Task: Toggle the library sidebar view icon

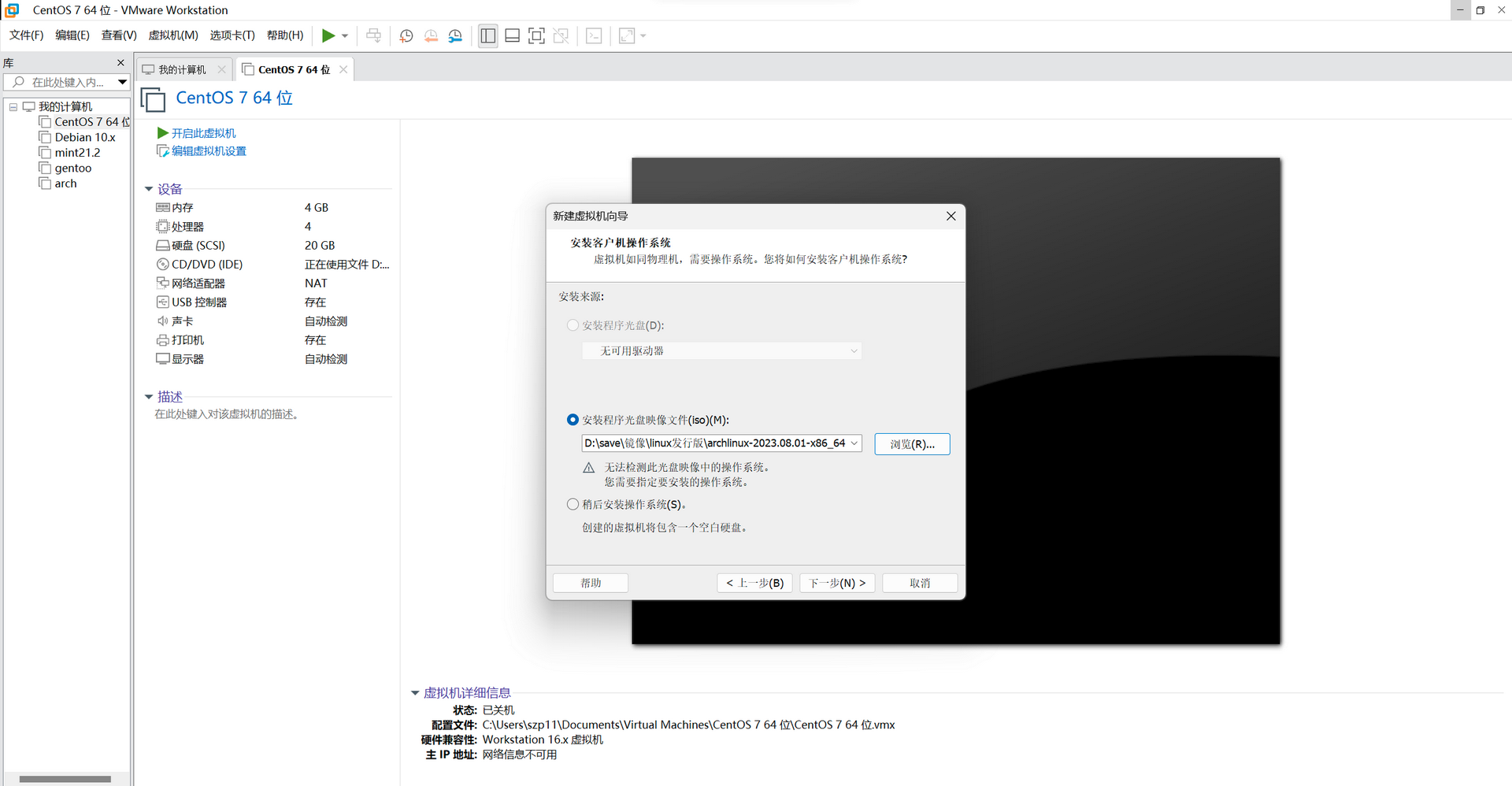Action: [x=488, y=35]
